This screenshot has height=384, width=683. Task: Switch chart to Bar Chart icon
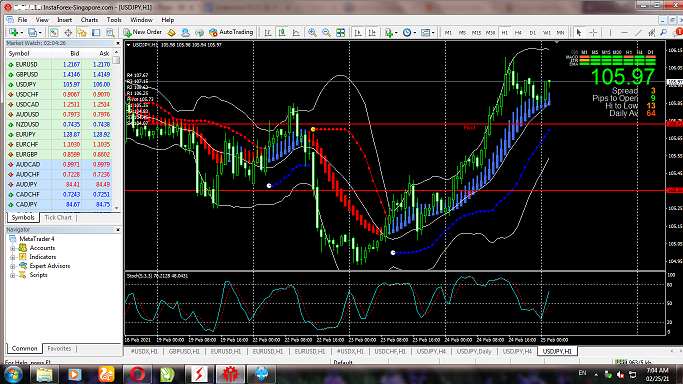268,33
